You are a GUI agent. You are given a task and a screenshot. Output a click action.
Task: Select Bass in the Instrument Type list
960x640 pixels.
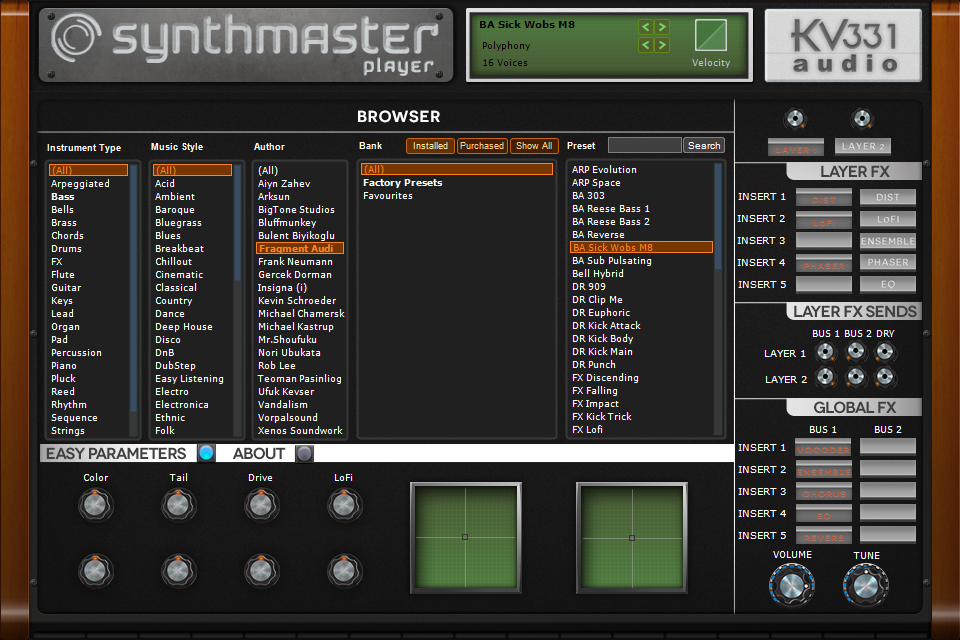[62, 197]
